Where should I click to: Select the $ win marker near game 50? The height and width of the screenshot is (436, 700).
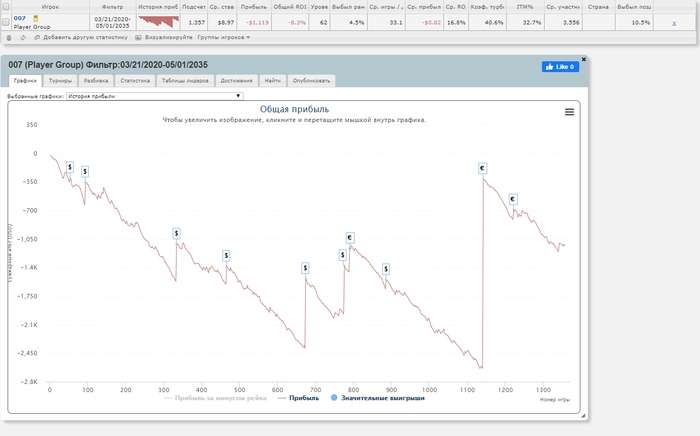(70, 167)
